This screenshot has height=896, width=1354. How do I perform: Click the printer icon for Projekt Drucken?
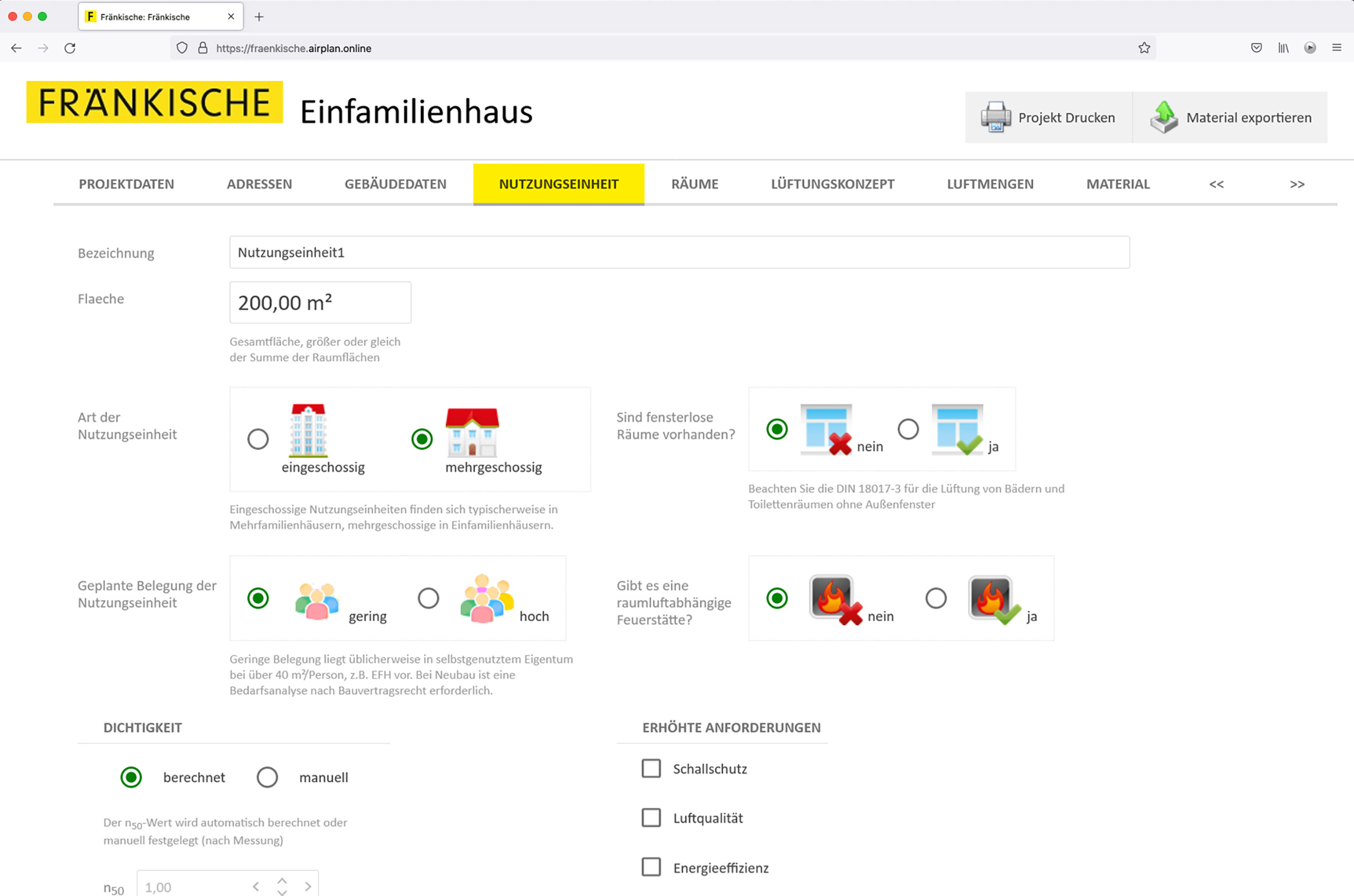[x=995, y=117]
